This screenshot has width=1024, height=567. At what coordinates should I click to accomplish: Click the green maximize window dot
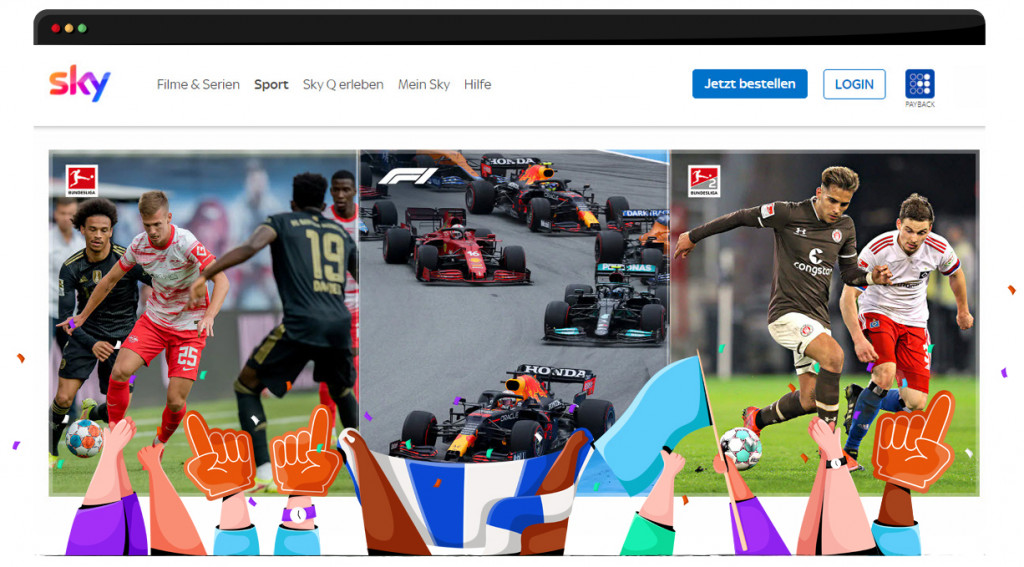(82, 28)
